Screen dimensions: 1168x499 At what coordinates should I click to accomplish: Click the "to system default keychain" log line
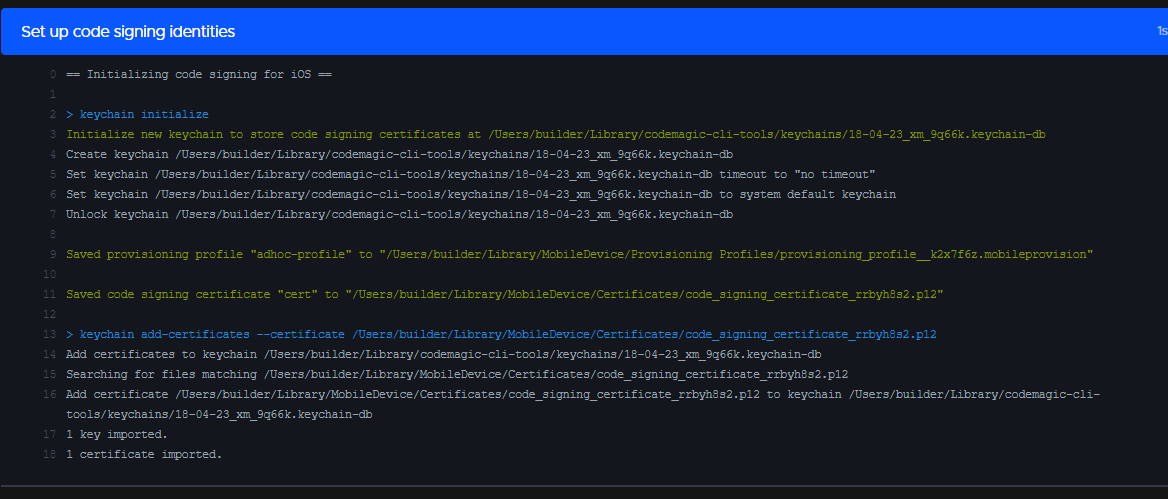click(481, 195)
